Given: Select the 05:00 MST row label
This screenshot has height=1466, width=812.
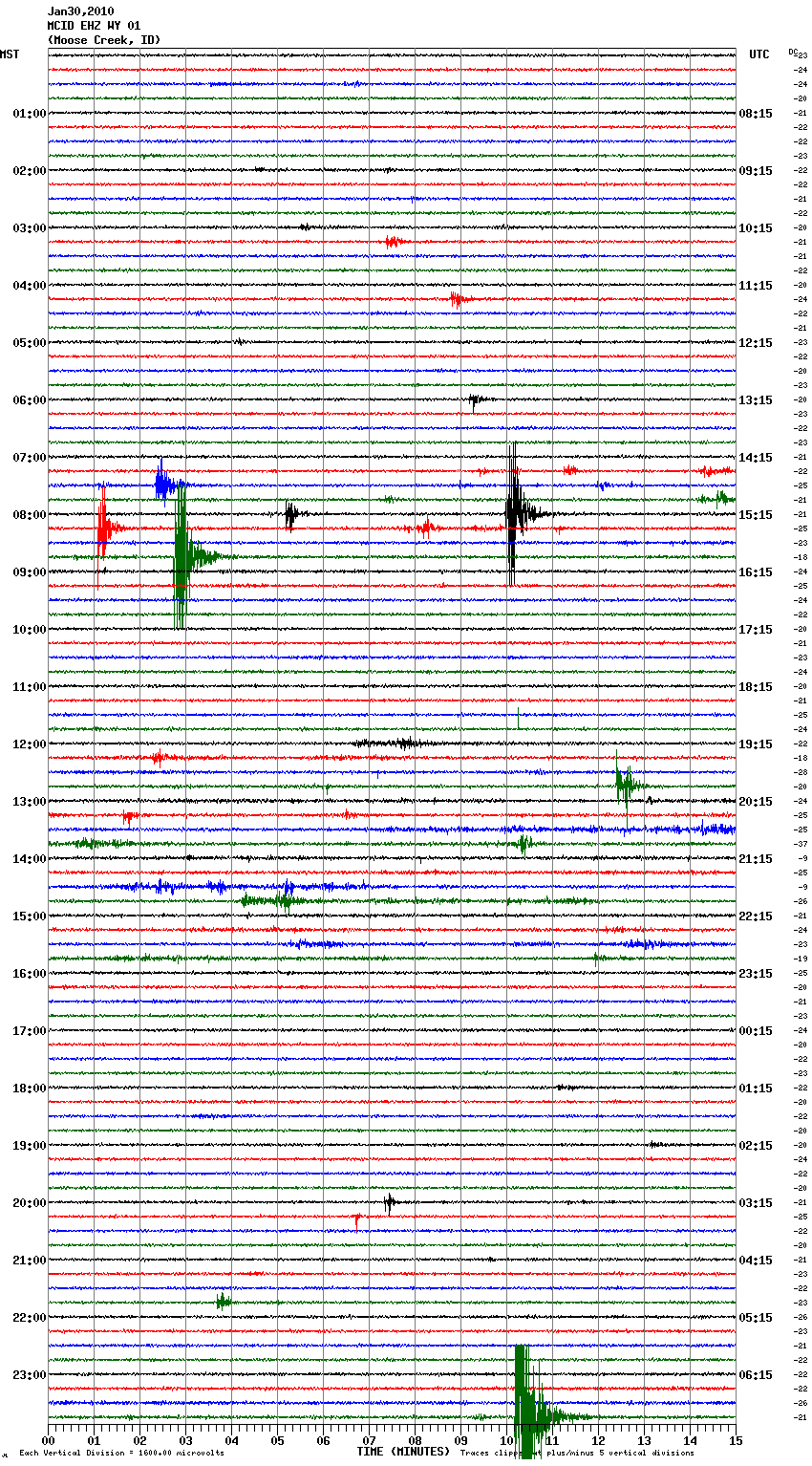Looking at the screenshot, I should coord(29,343).
